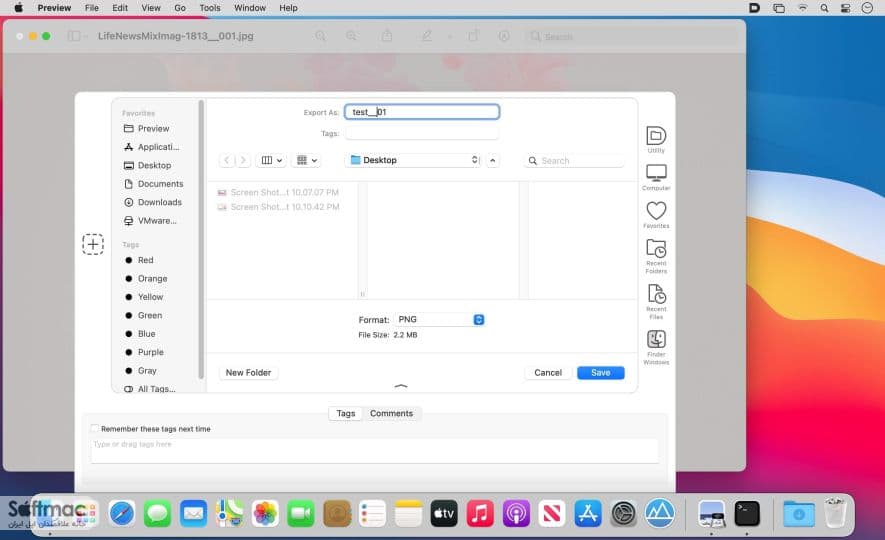Open Control Center in menu bar
The width and height of the screenshot is (885, 540).
[845, 8]
